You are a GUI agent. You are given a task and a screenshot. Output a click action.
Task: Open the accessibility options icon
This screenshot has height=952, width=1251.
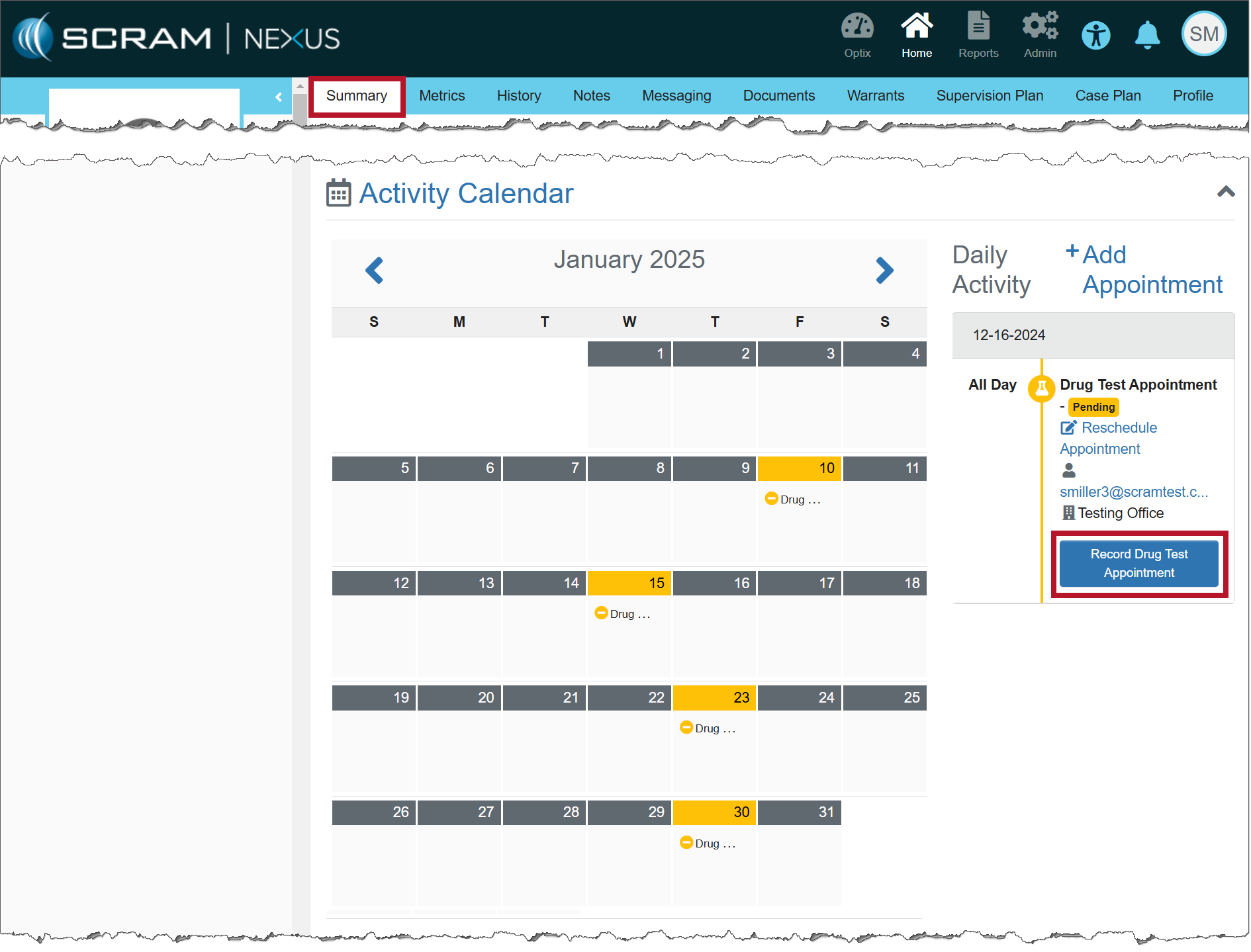pyautogui.click(x=1095, y=36)
